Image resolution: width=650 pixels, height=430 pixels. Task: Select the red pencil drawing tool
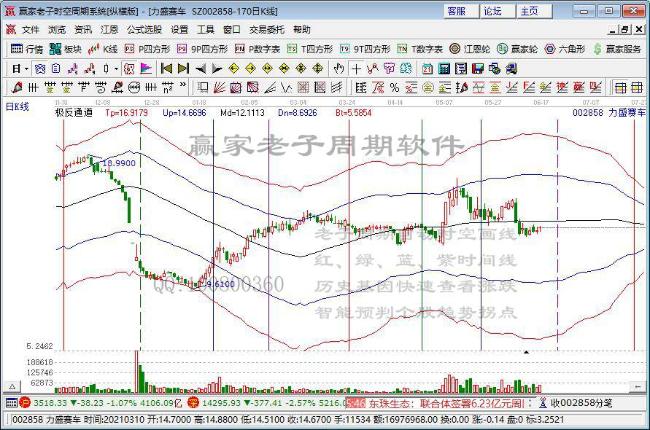tap(17, 87)
